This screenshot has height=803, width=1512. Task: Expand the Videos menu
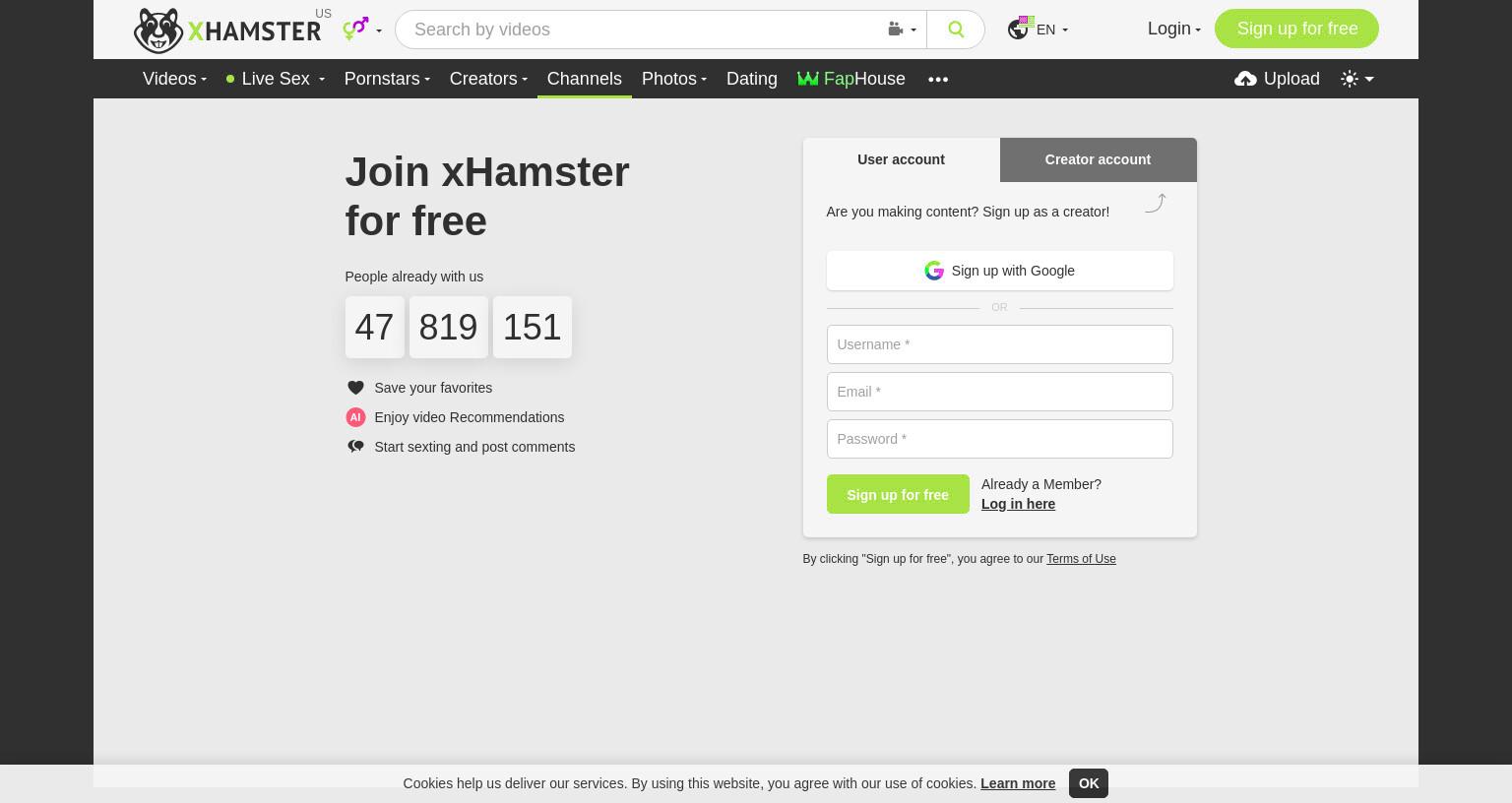pos(174,79)
